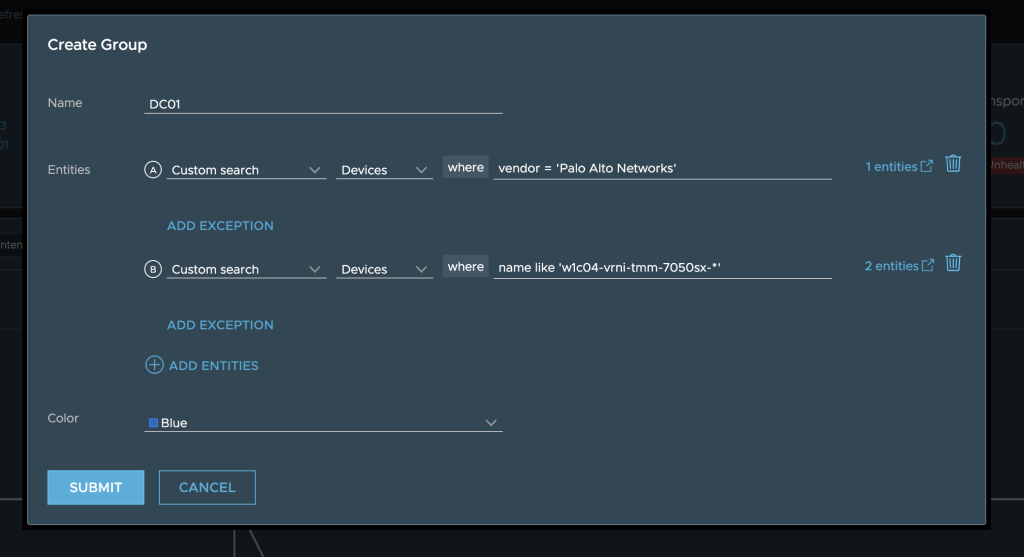View the 1 entities link

click(x=891, y=167)
